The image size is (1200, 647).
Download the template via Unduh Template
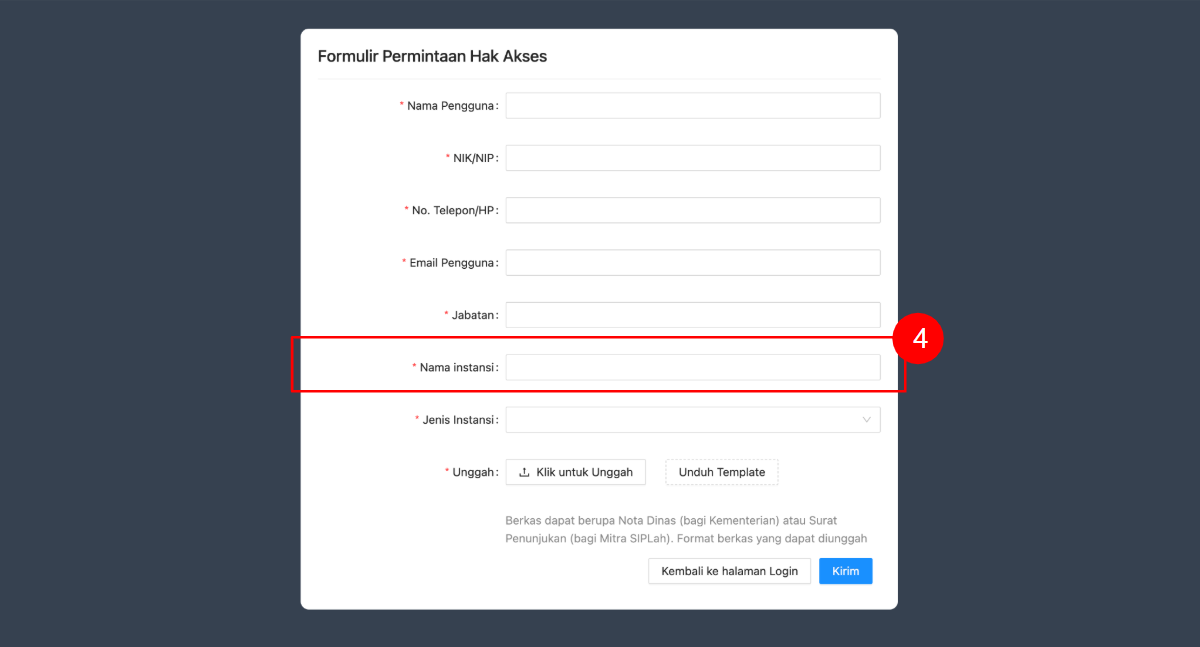[x=722, y=472]
